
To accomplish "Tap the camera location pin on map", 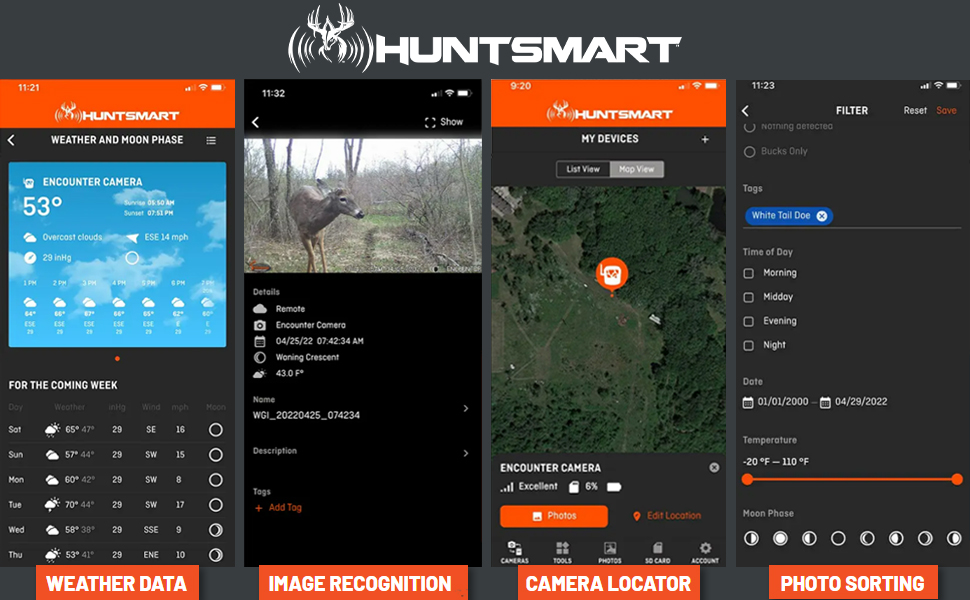I will coord(612,275).
